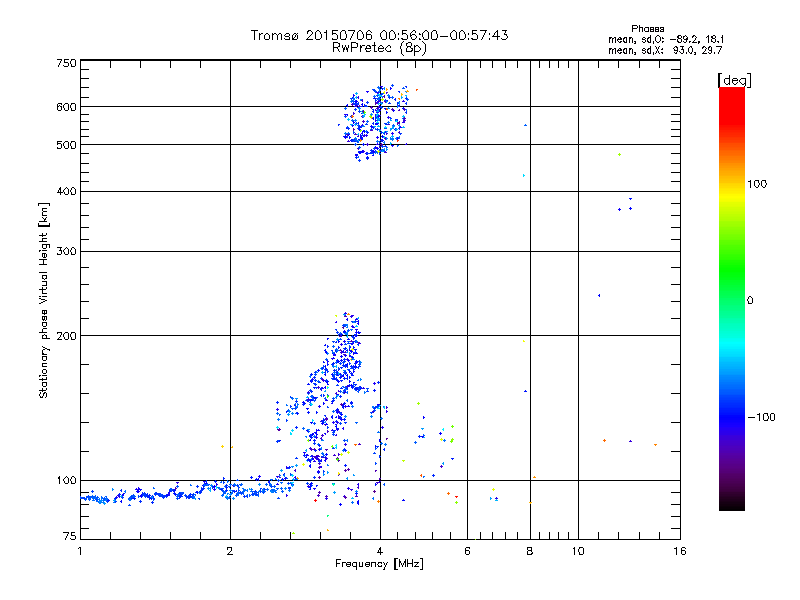The height and width of the screenshot is (600, 800).
Task: Click the '[deg]' colorbar unit label
Action: point(734,80)
